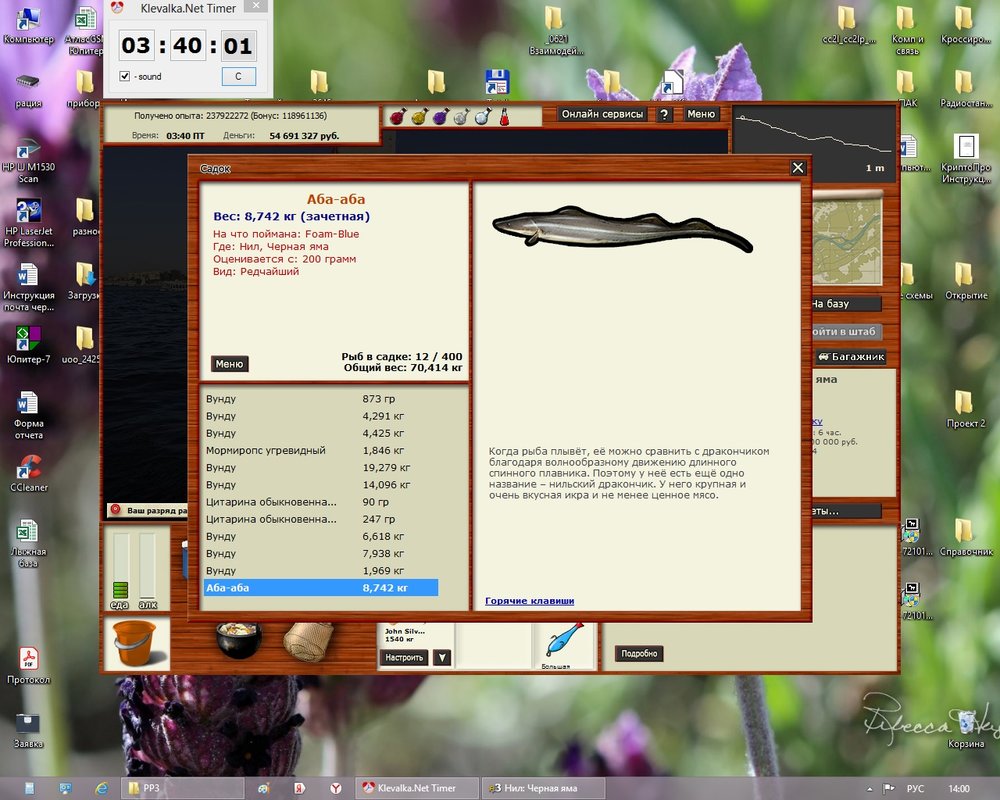This screenshot has height=800, width=1000.
Task: Open the help question mark button
Action: (665, 114)
